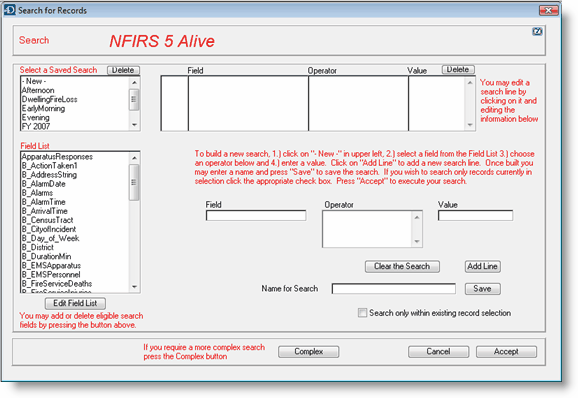This screenshot has width=578, height=398.
Task: Select B_EMSPersonnel in the Field List
Action: pyautogui.click(x=76, y=275)
